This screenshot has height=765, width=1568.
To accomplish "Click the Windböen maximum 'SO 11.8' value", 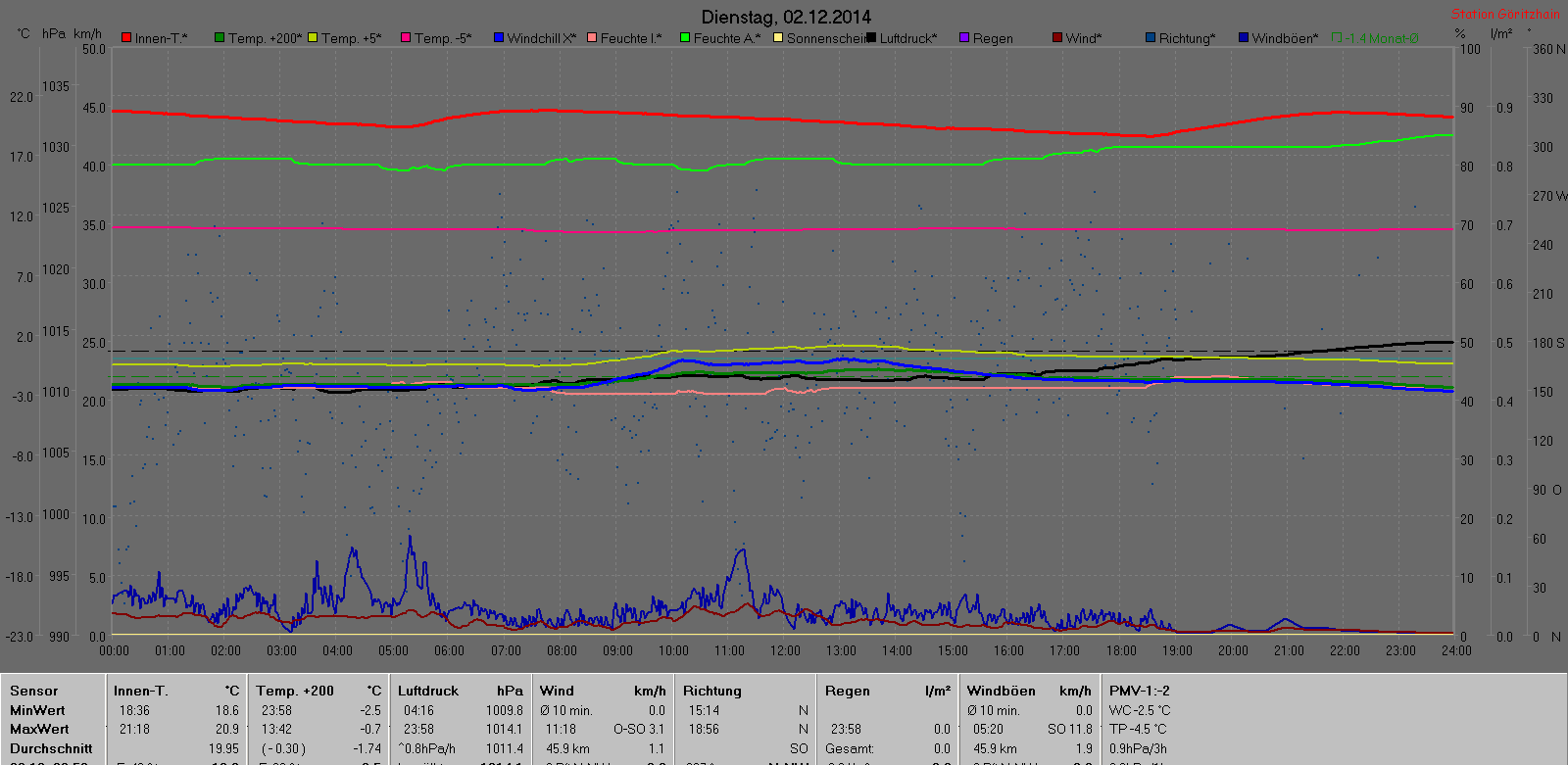I will [x=1070, y=729].
